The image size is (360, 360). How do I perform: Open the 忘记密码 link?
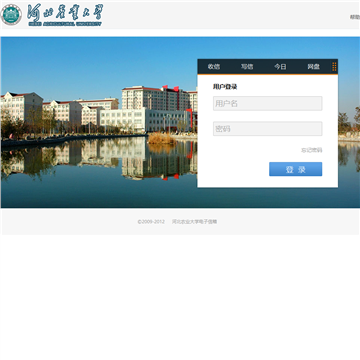312,150
